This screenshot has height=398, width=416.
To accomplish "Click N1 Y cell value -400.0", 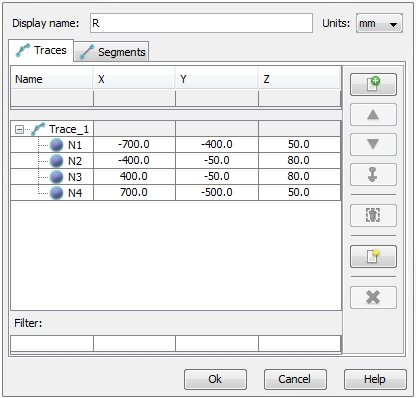I will [217, 144].
